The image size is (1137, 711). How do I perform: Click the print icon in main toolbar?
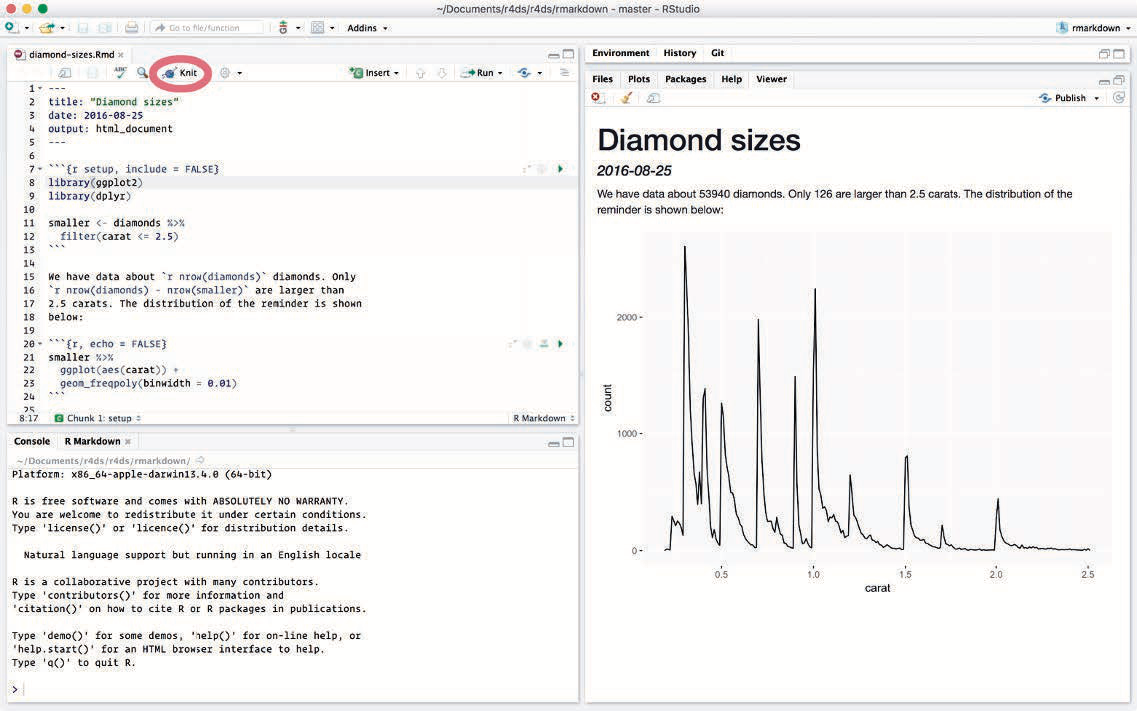coord(132,28)
